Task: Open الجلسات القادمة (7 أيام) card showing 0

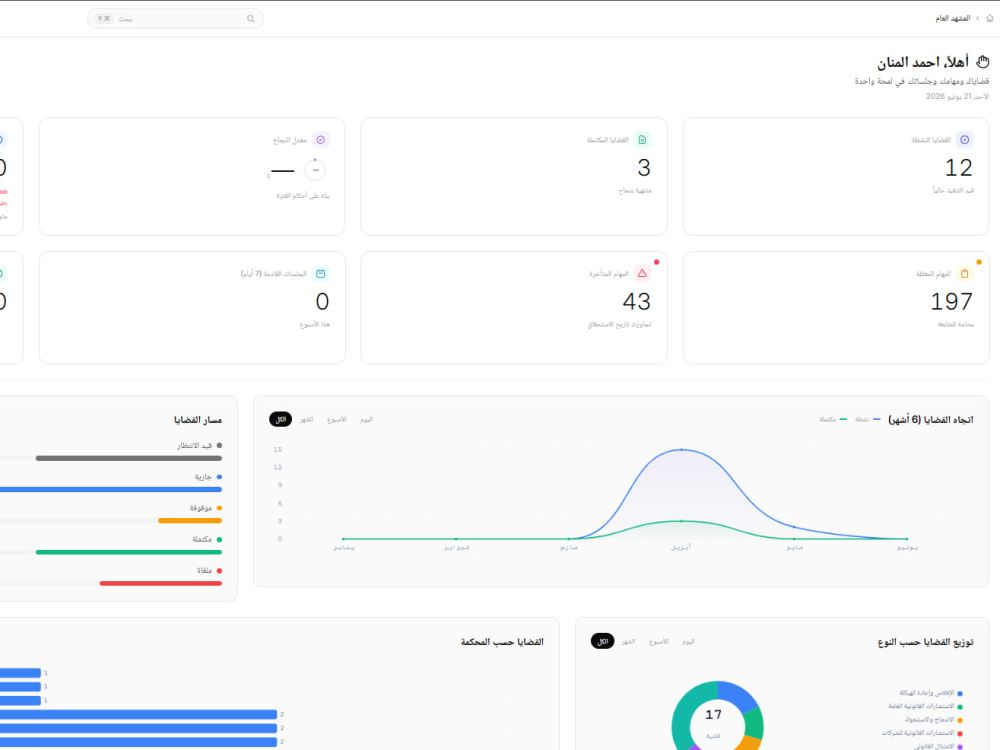Action: pos(192,307)
